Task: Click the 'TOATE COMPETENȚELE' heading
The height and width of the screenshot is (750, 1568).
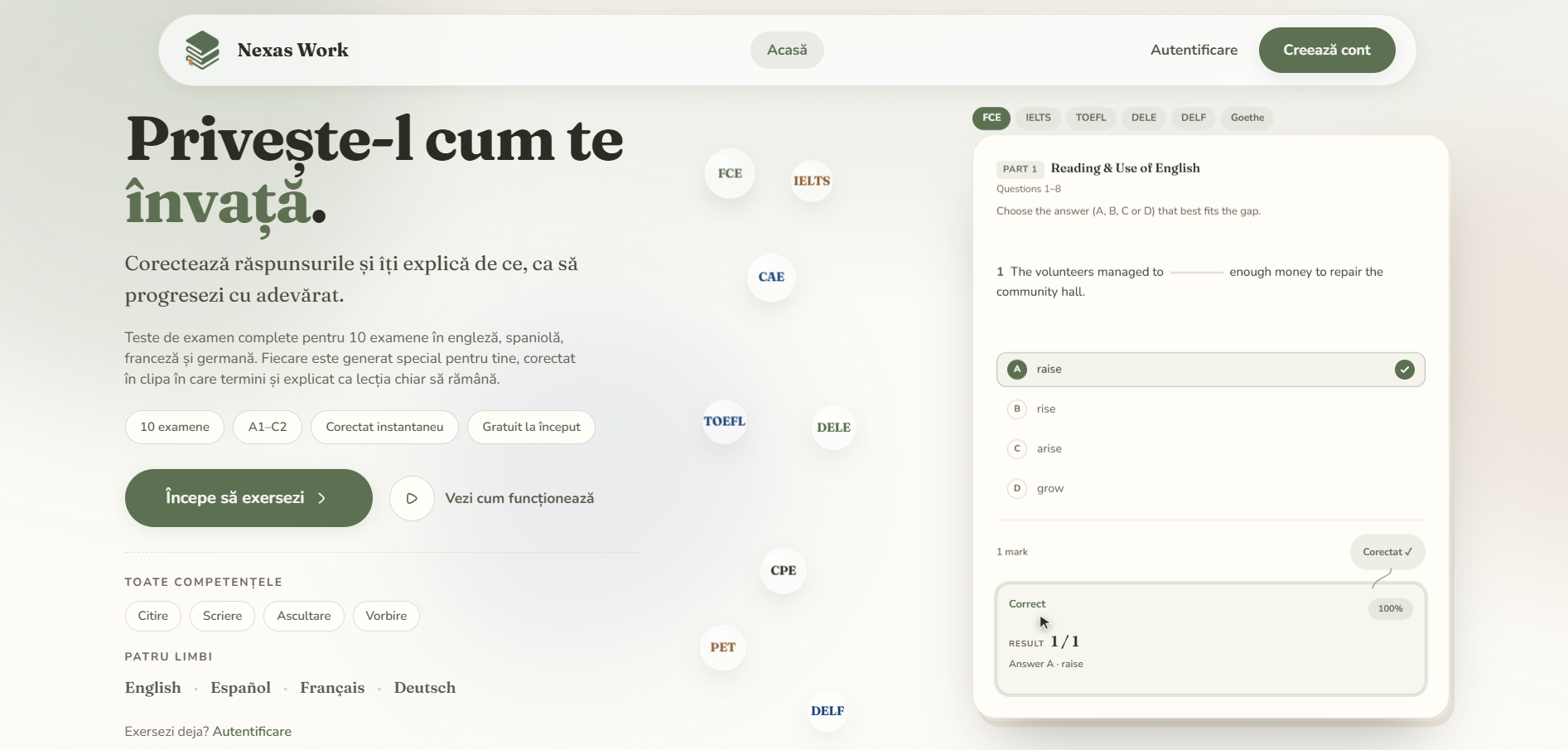Action: pyautogui.click(x=204, y=583)
